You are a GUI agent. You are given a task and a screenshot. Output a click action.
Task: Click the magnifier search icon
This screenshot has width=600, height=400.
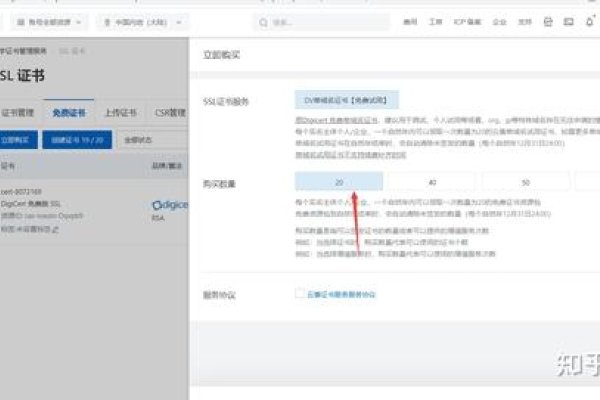[x=263, y=23]
